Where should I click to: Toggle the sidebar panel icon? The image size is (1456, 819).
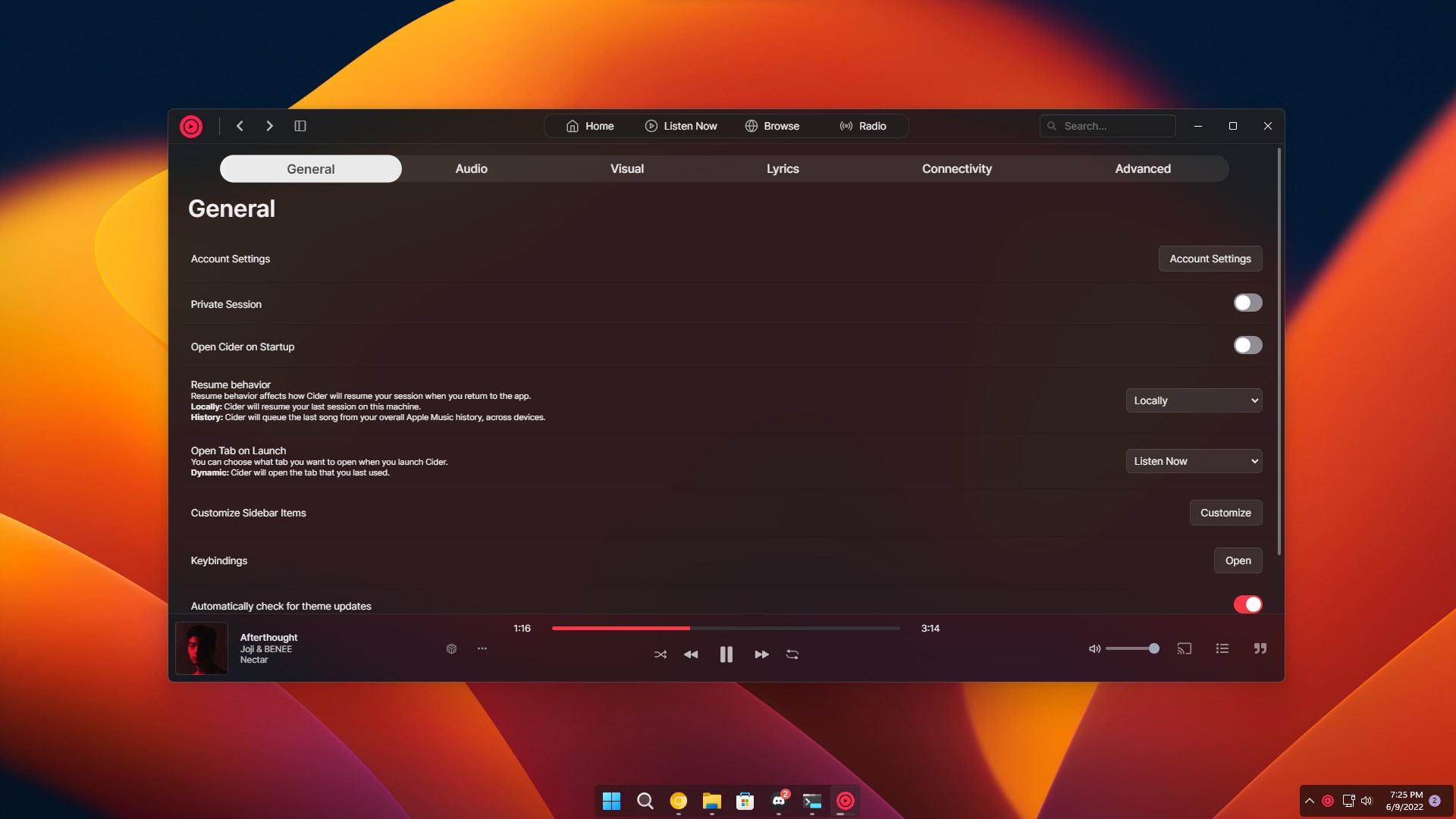[x=300, y=126]
